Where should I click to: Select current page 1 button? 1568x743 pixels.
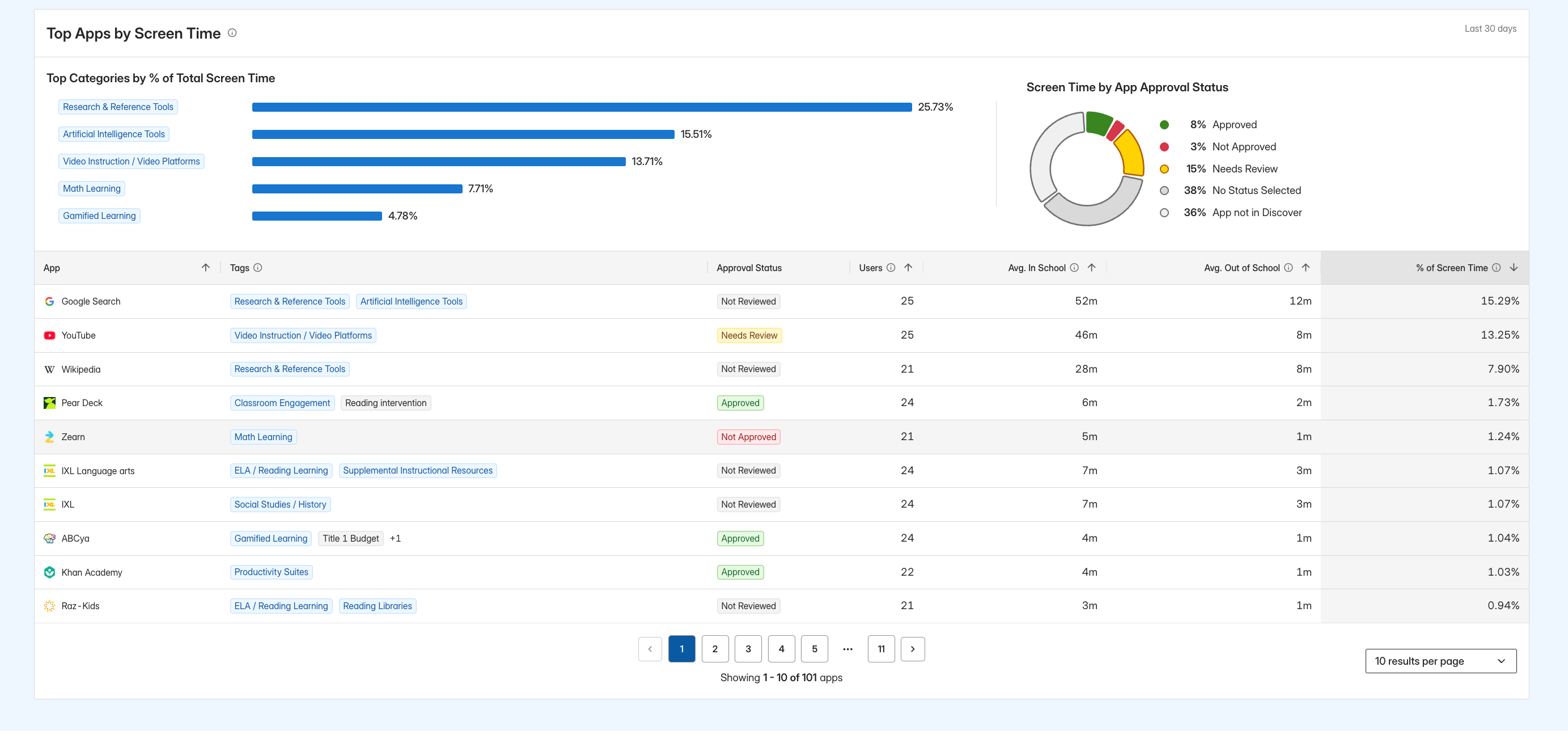[682, 649]
